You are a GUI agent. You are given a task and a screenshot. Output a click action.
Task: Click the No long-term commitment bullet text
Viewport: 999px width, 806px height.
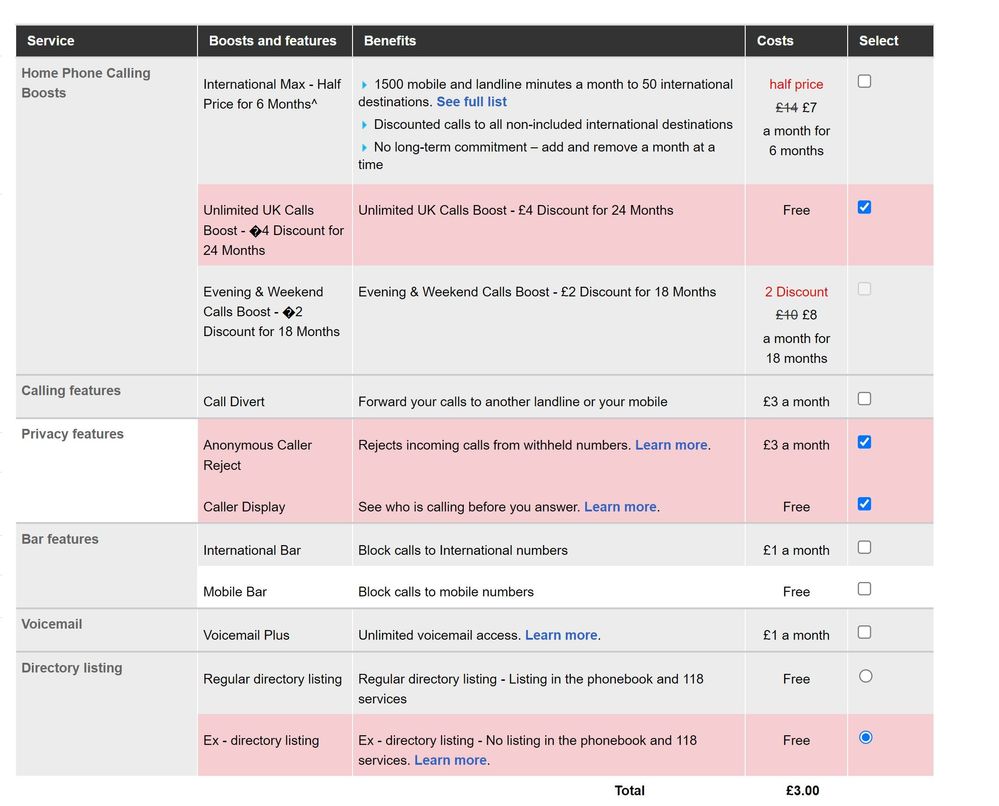pyautogui.click(x=536, y=155)
